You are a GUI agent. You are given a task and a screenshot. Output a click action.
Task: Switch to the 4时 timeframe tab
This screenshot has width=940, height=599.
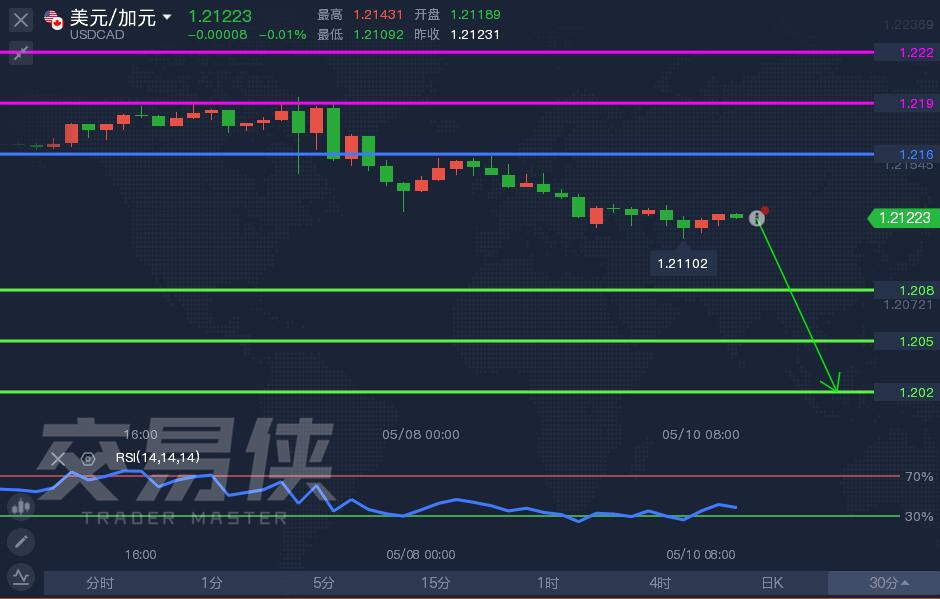pos(660,583)
